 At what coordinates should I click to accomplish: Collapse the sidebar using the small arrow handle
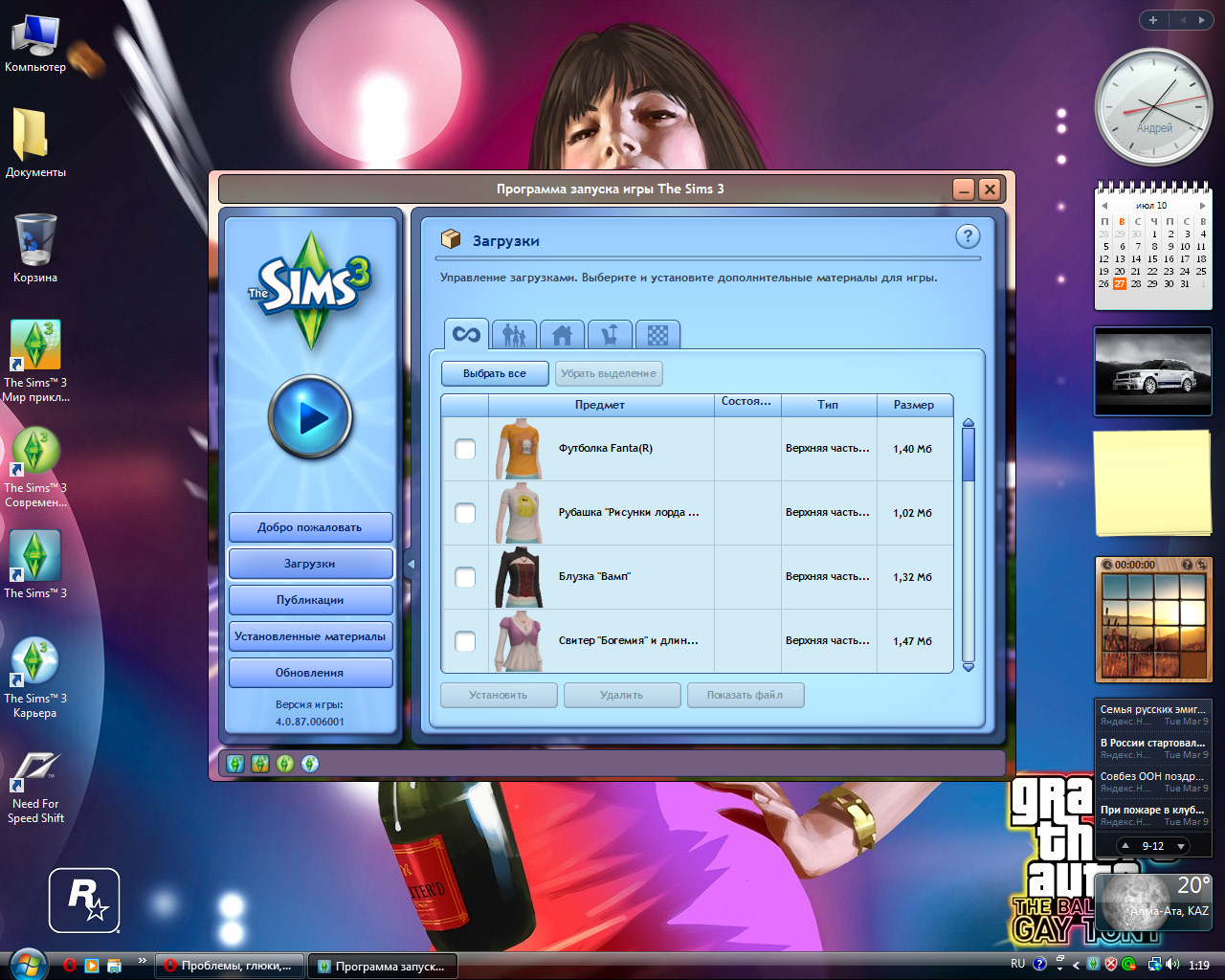click(x=411, y=564)
